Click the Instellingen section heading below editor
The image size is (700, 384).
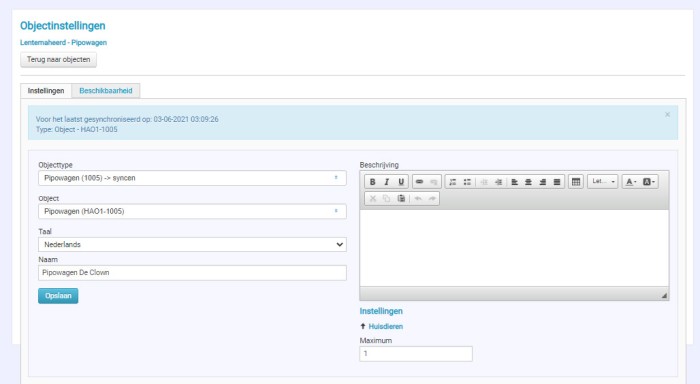(381, 311)
